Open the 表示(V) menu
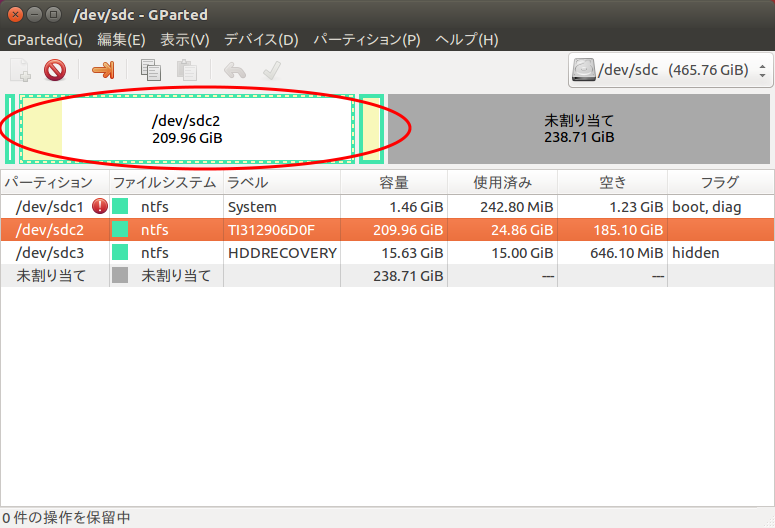The width and height of the screenshot is (775, 528). point(185,40)
